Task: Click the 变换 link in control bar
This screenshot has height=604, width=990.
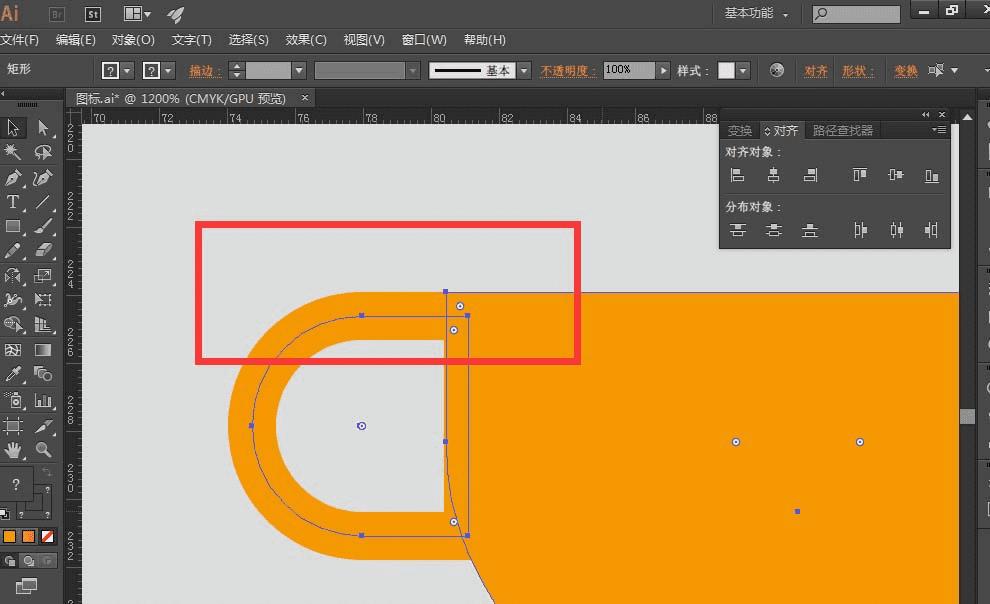Action: tap(905, 71)
